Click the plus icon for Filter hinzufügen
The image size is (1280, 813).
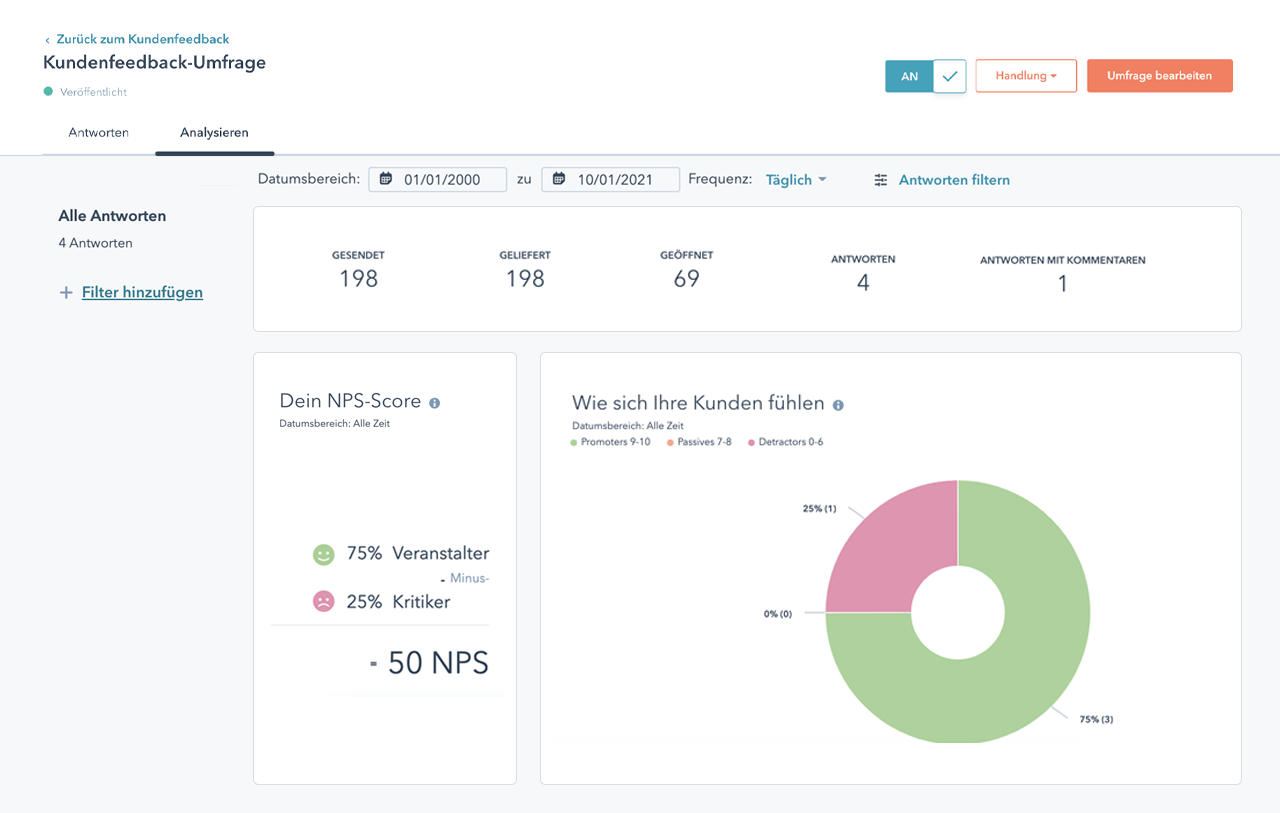pos(66,293)
